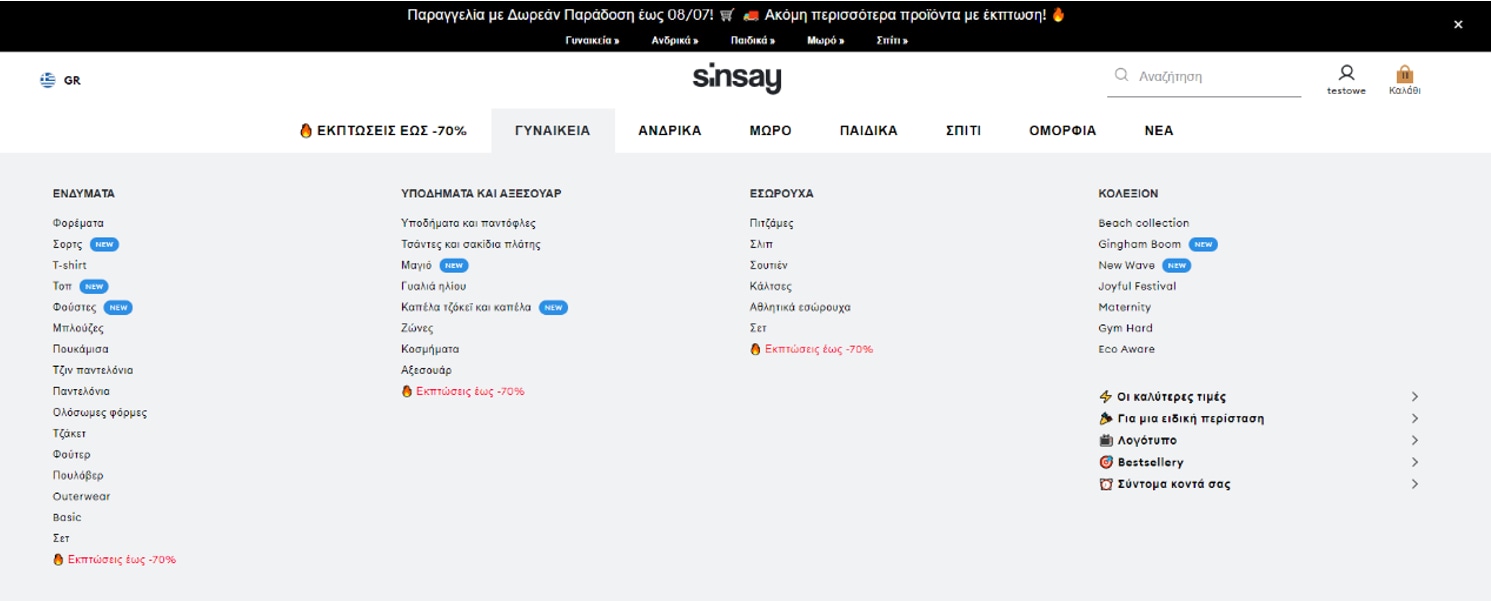Open the Gingham Boom collection
Image resolution: width=1491 pixels, height=601 pixels.
[1139, 244]
